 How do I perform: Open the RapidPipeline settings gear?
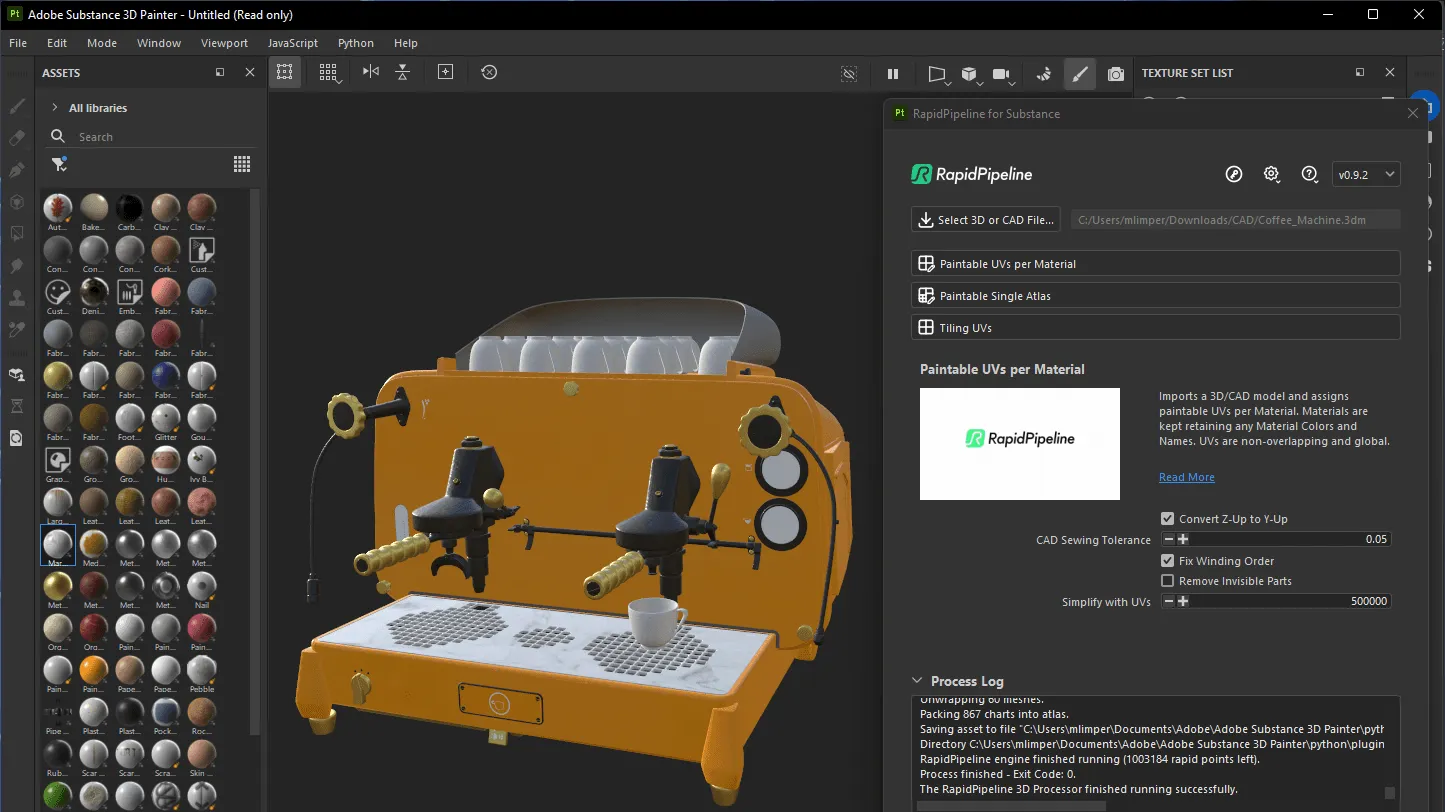(x=1271, y=174)
